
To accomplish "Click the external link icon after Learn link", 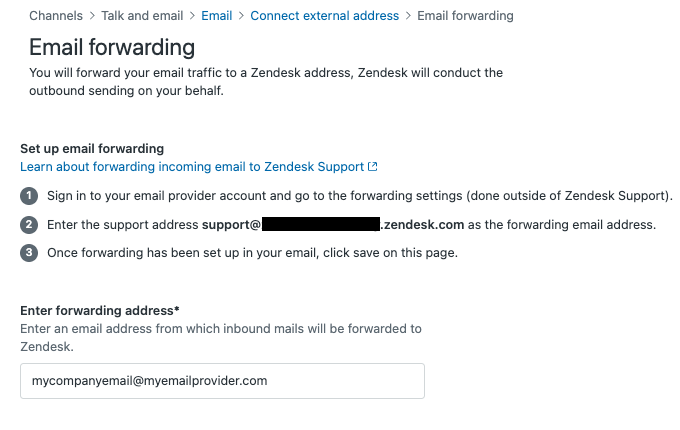I will 373,167.
